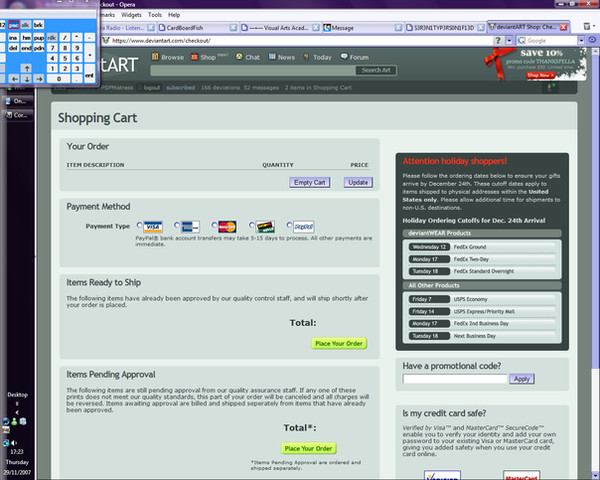
Task: Click the Google search engine icon
Action: (521, 41)
